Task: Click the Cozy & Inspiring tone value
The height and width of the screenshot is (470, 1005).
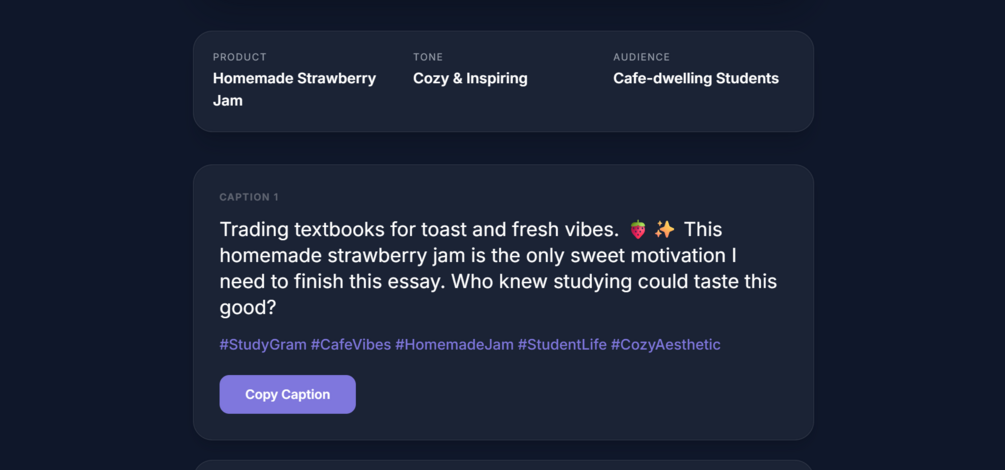Action: click(470, 78)
